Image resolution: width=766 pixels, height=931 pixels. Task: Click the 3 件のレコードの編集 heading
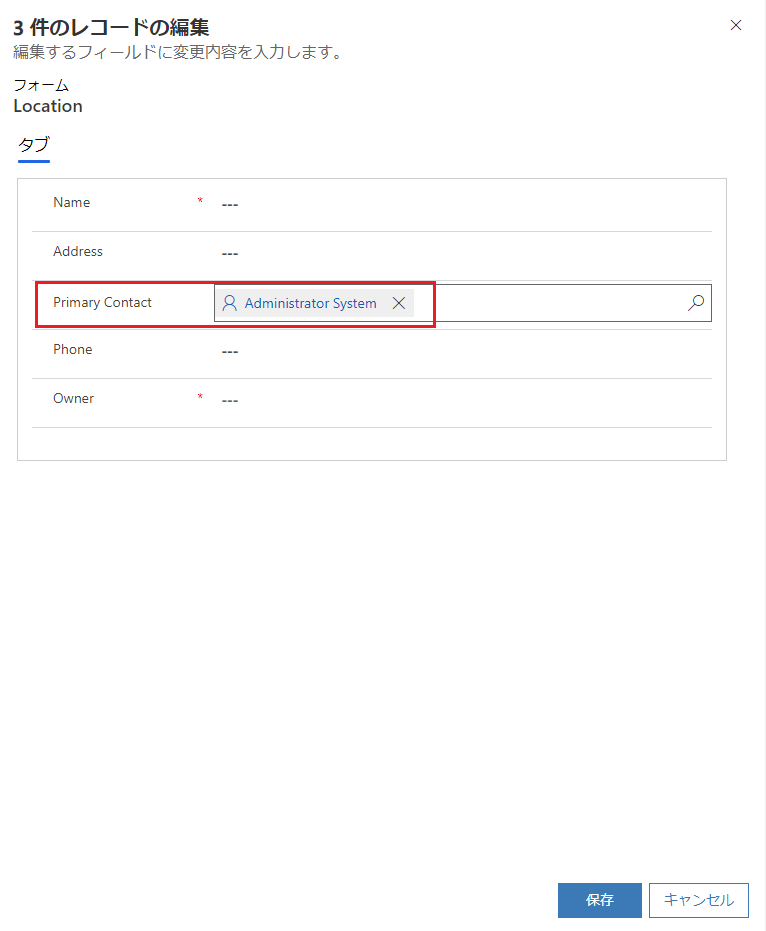click(x=111, y=28)
